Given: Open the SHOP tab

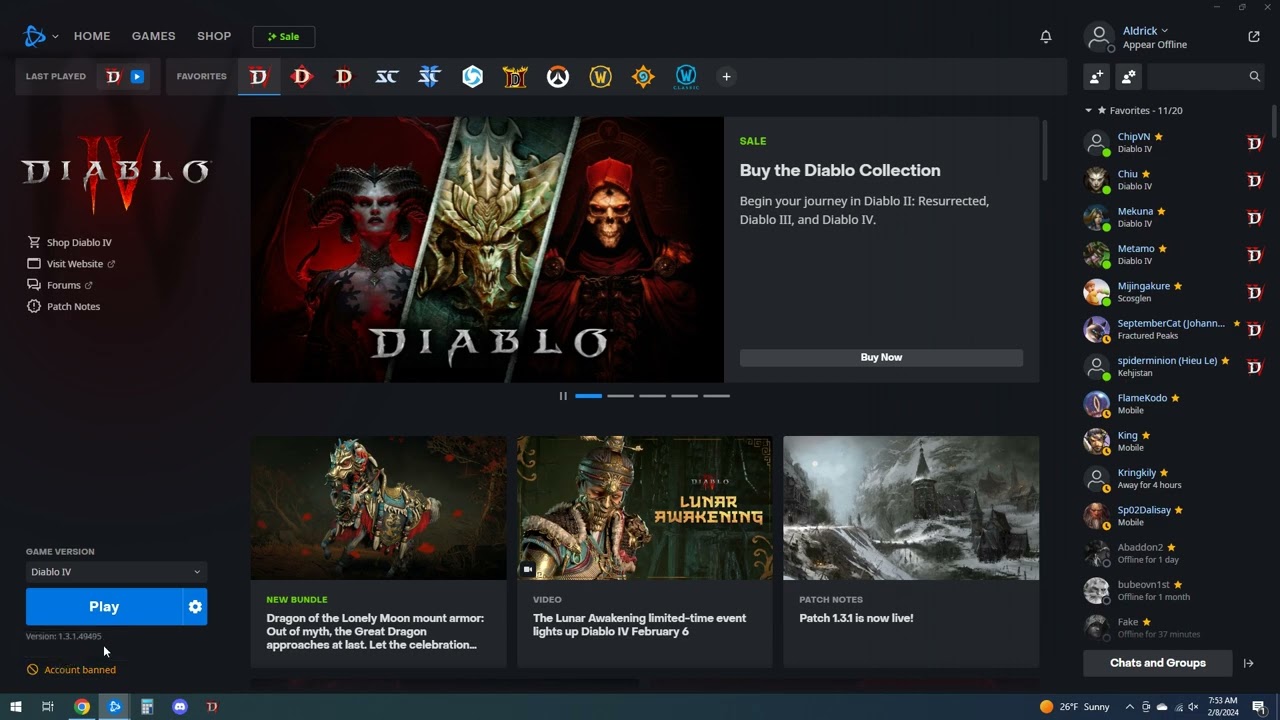Looking at the screenshot, I should (x=214, y=36).
